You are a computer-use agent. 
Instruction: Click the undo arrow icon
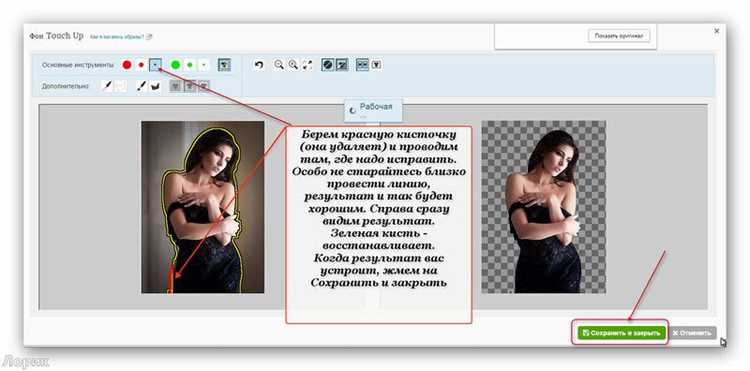pos(259,65)
